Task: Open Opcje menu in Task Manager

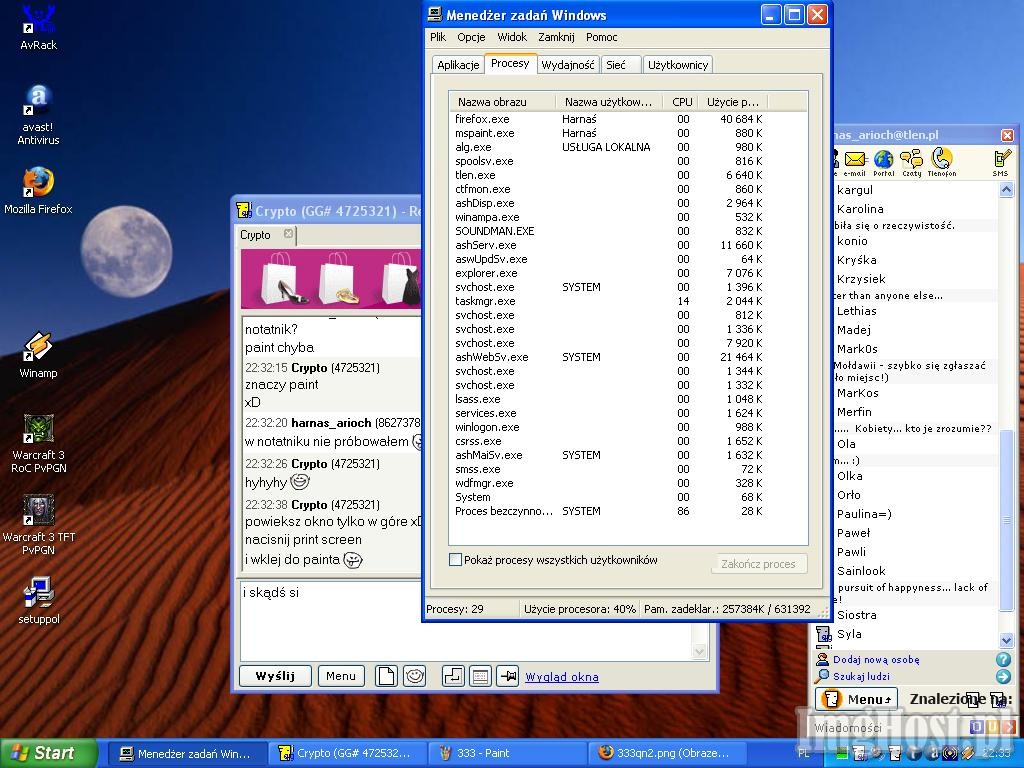Action: (x=471, y=37)
